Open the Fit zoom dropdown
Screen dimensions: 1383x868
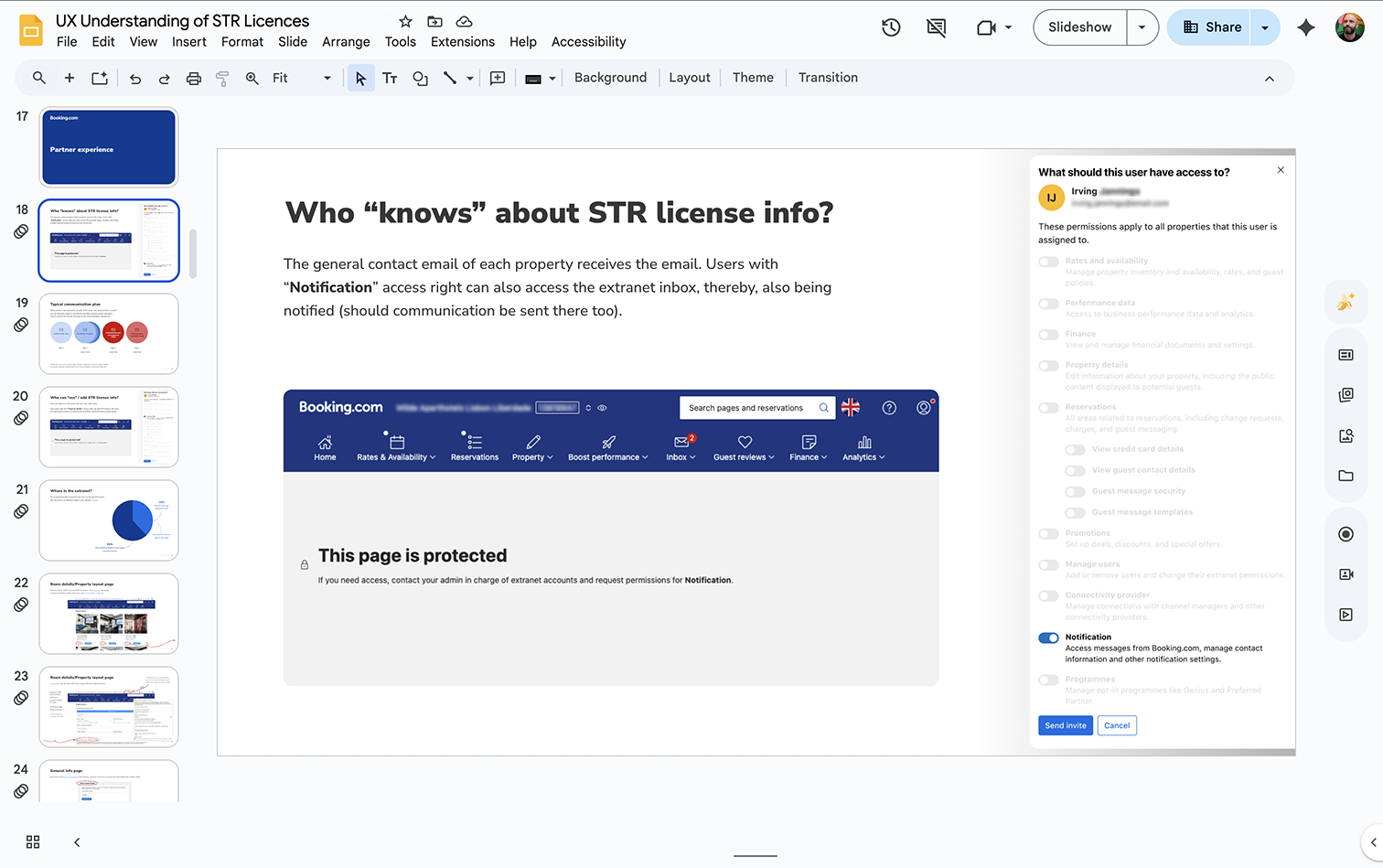[327, 78]
